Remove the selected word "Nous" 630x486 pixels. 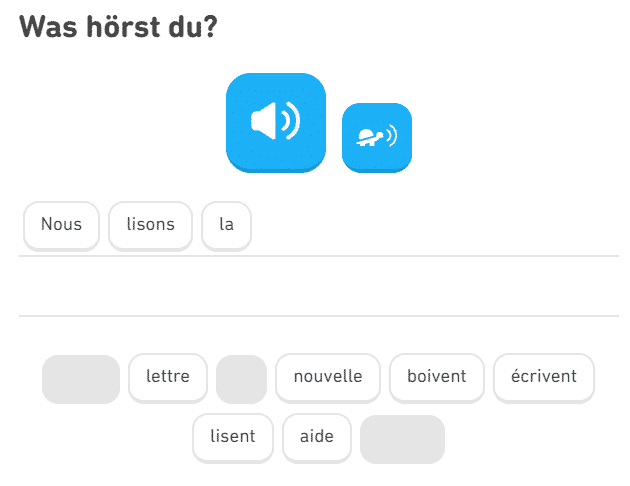(x=61, y=225)
